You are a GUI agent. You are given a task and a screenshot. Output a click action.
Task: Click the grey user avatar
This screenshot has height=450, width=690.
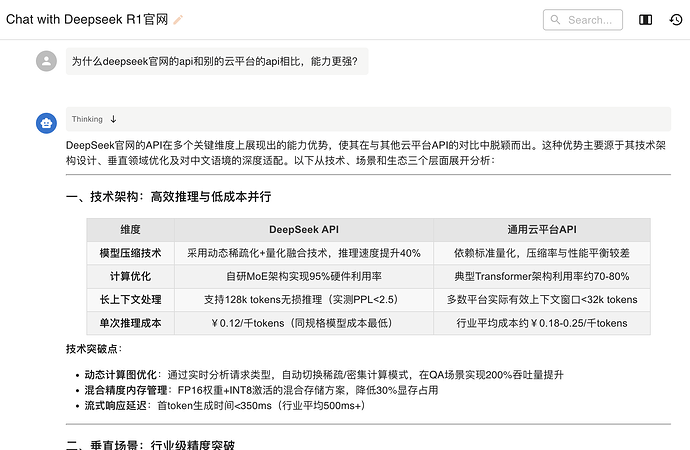tap(46, 61)
